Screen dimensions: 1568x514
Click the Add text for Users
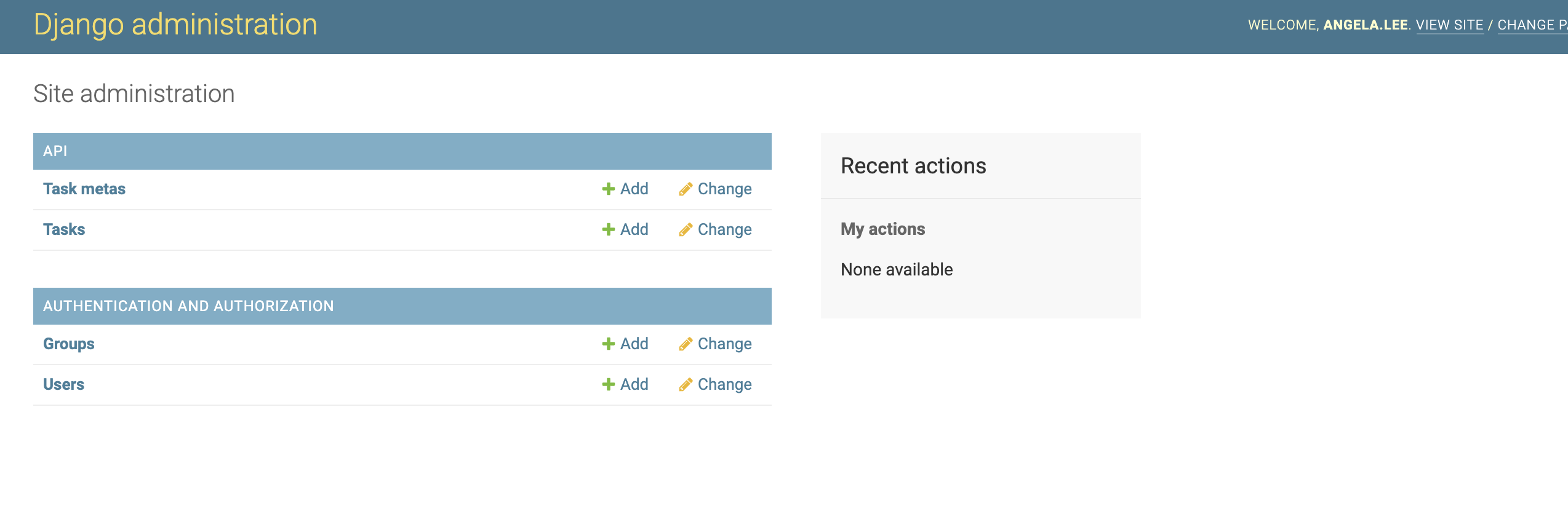point(634,384)
